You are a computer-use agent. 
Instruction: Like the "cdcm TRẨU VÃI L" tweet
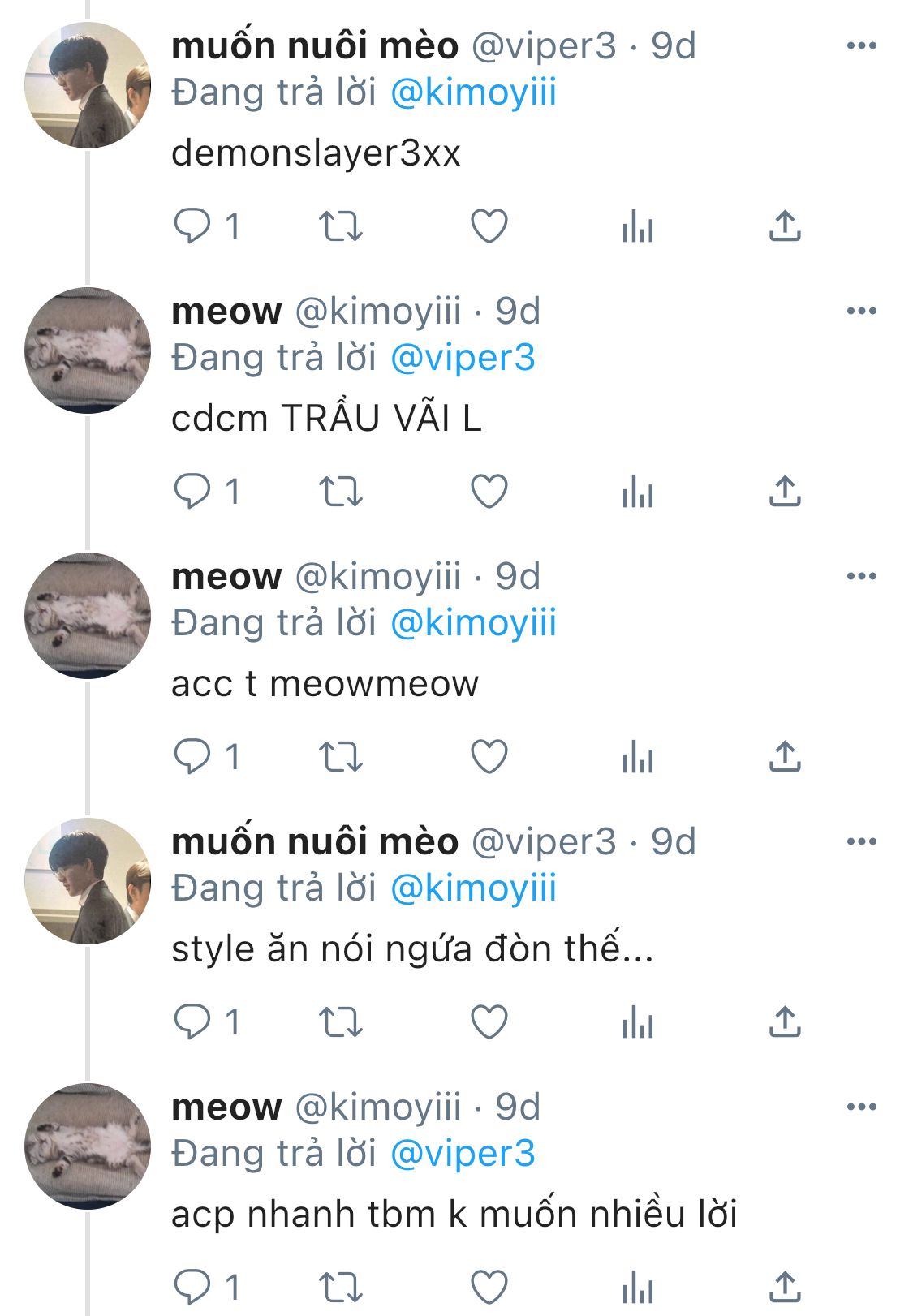(489, 492)
